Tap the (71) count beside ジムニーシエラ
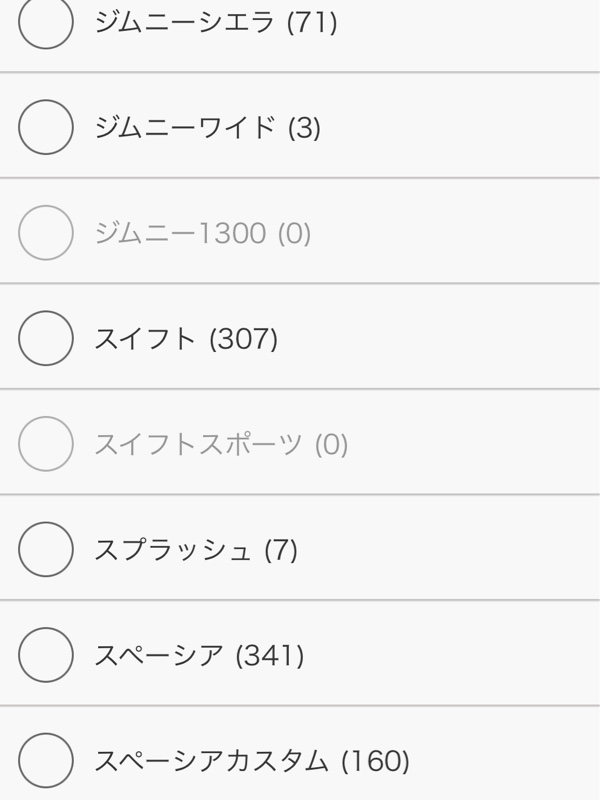This screenshot has width=600, height=800. pos(312,23)
